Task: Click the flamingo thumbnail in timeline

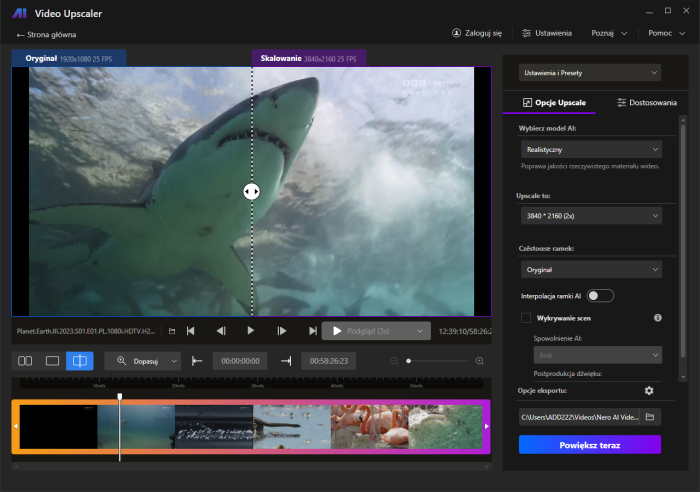Action: 370,426
